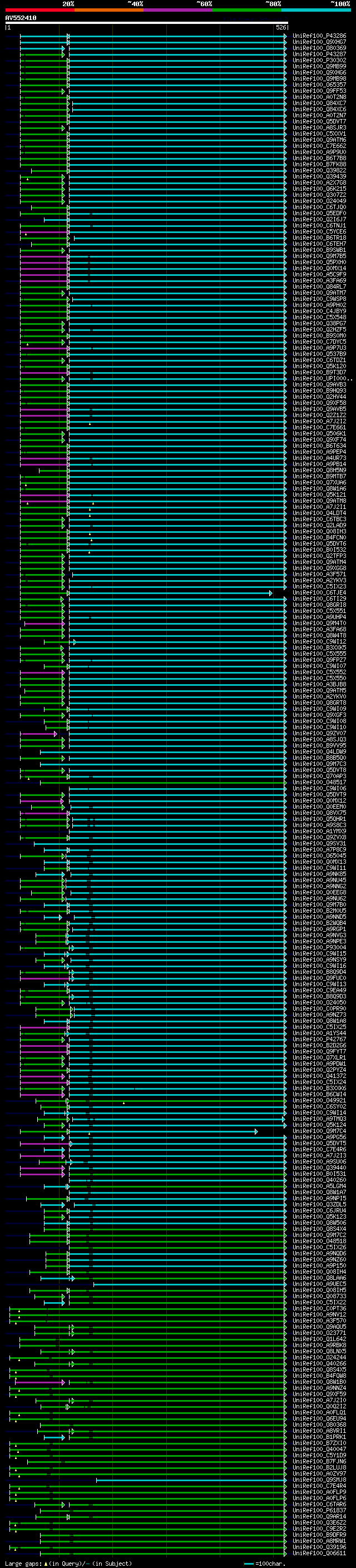Select the UniRef100_Q08733 row label
Viewport: 356px width, 1568px height.
[319, 1297]
